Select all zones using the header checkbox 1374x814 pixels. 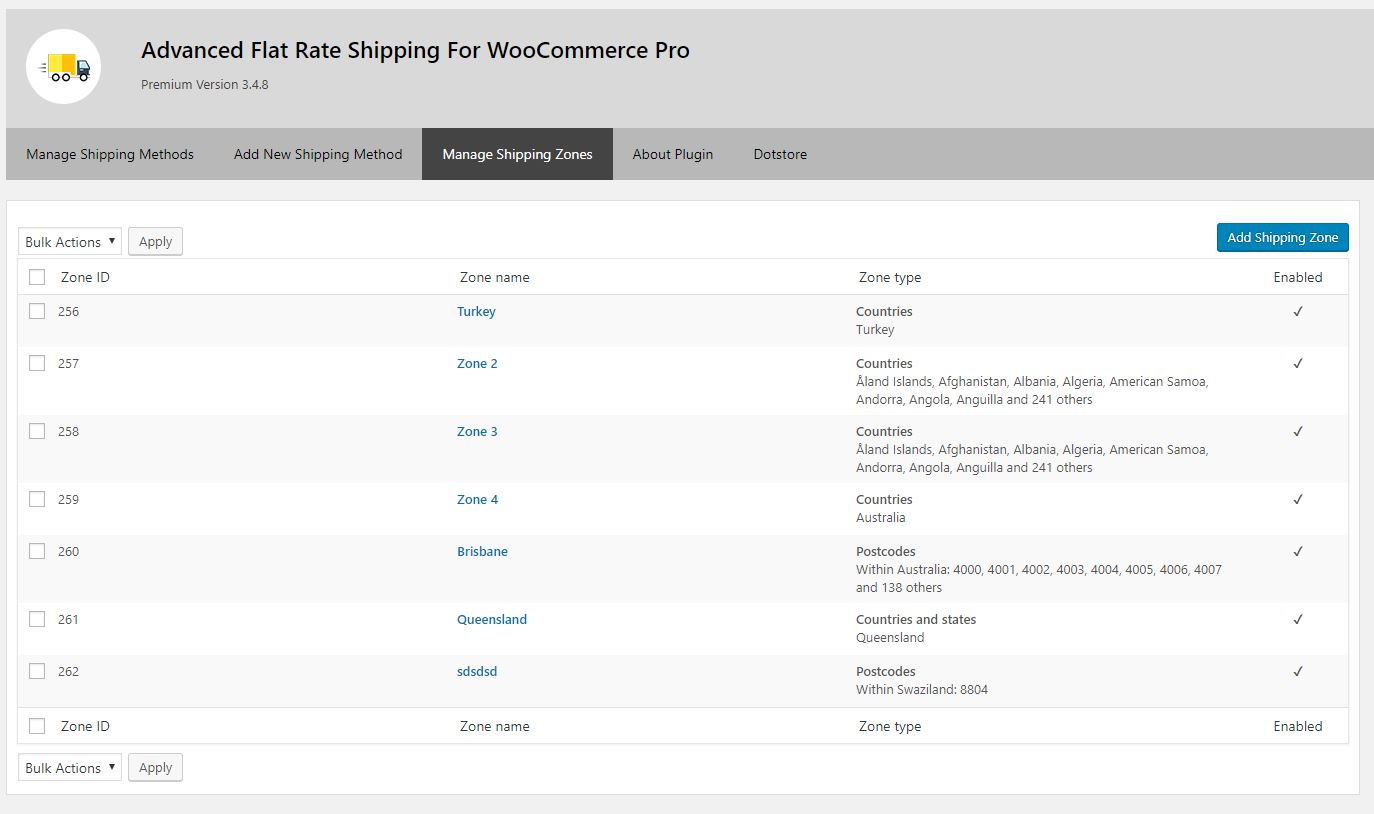coord(37,277)
